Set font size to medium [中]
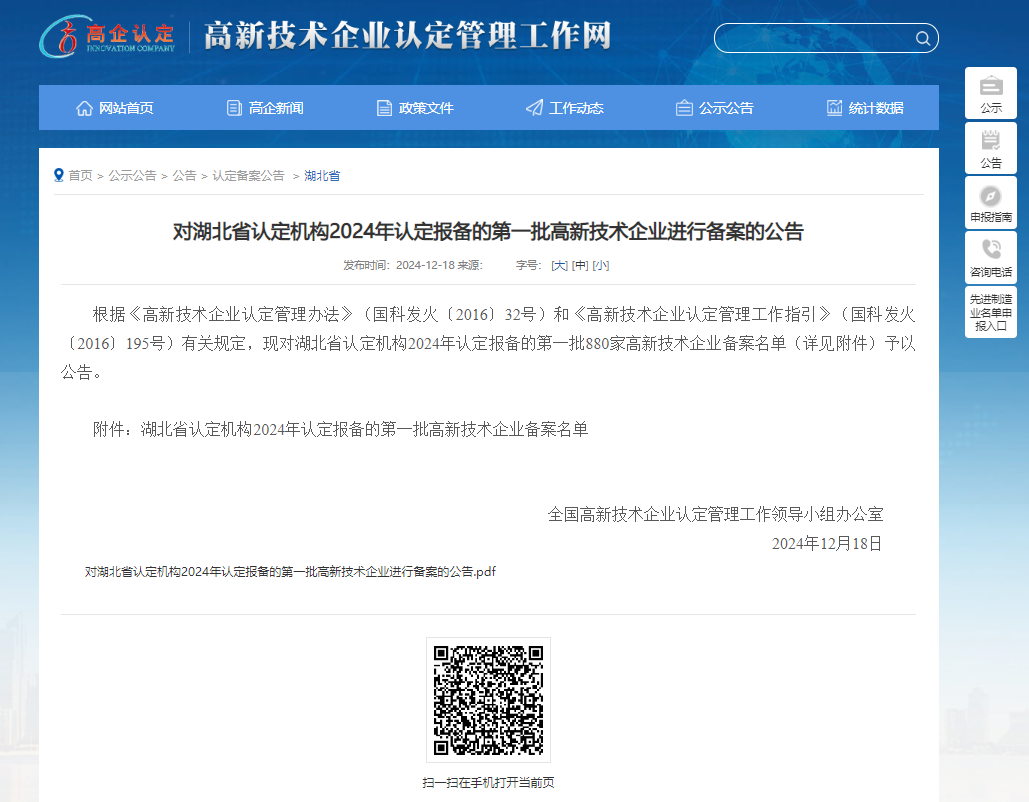Viewport: 1029px width, 802px height. (579, 265)
